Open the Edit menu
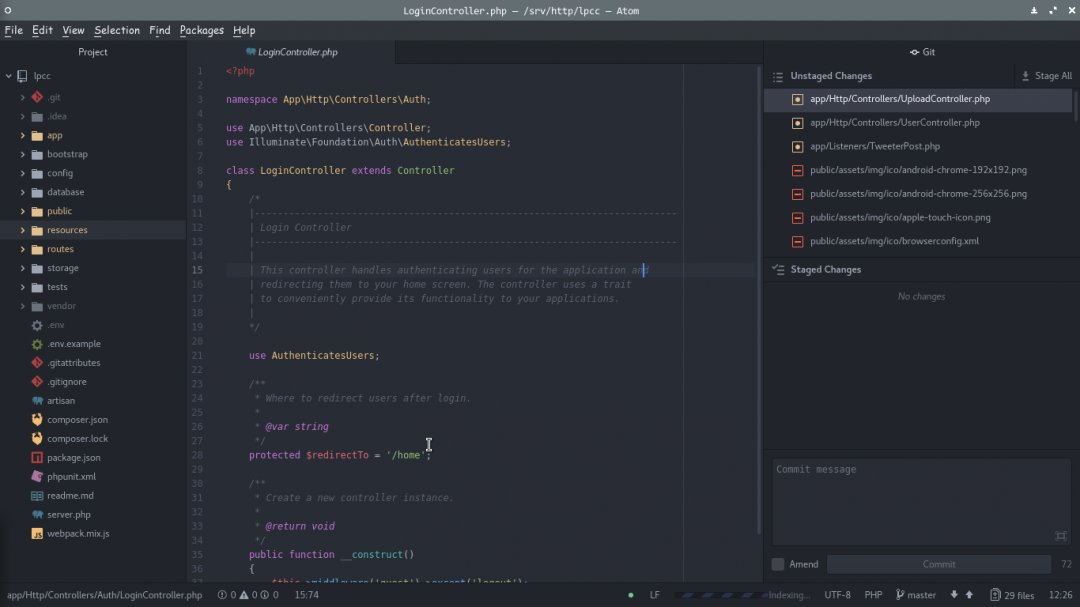The height and width of the screenshot is (607, 1080). pos(42,30)
